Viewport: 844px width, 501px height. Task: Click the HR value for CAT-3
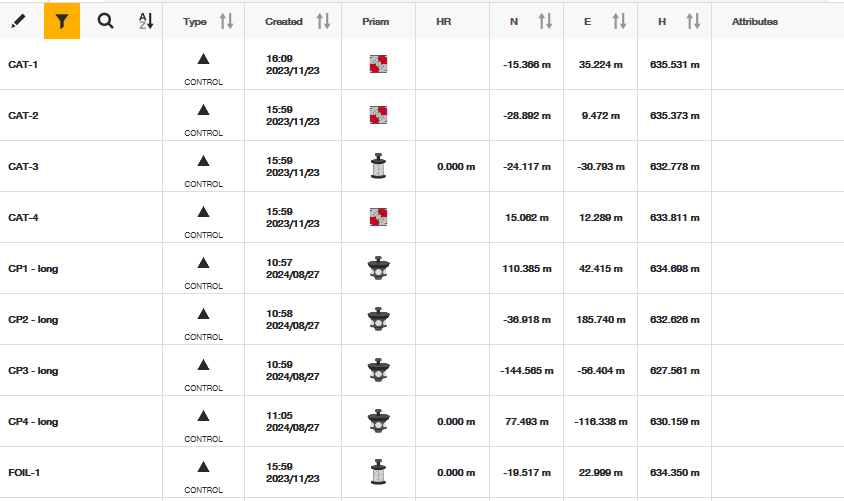[x=455, y=166]
